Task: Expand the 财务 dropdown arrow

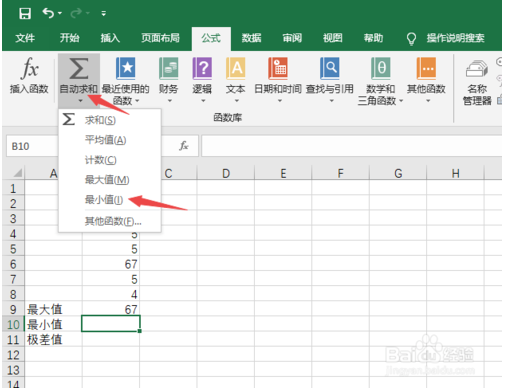Action: tap(169, 101)
